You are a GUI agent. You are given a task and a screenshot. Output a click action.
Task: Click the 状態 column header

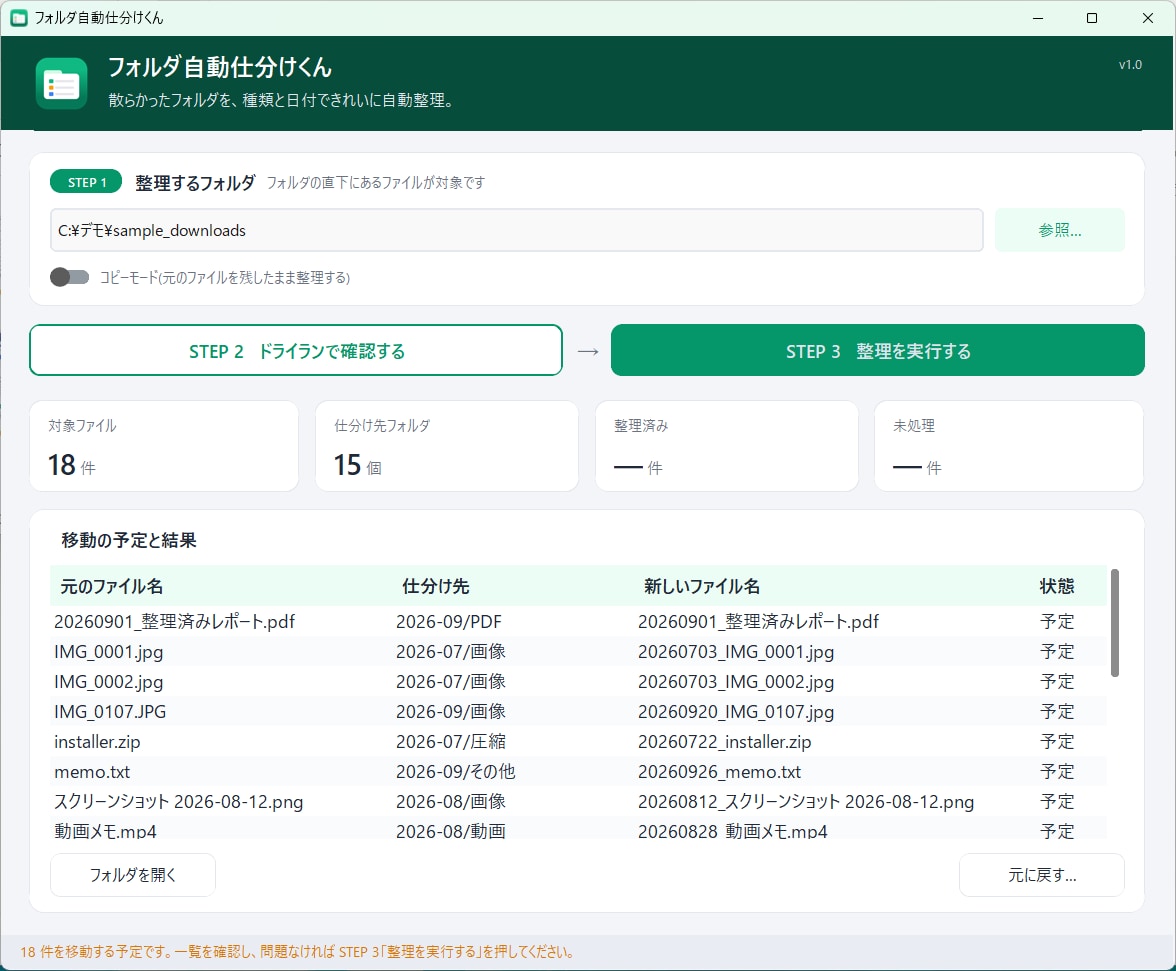[1057, 586]
